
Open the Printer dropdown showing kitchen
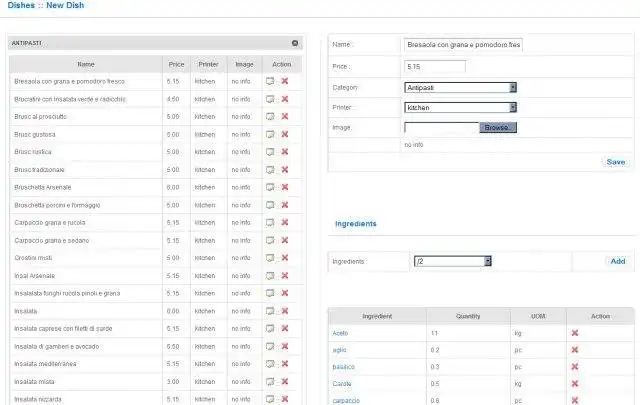tap(460, 107)
